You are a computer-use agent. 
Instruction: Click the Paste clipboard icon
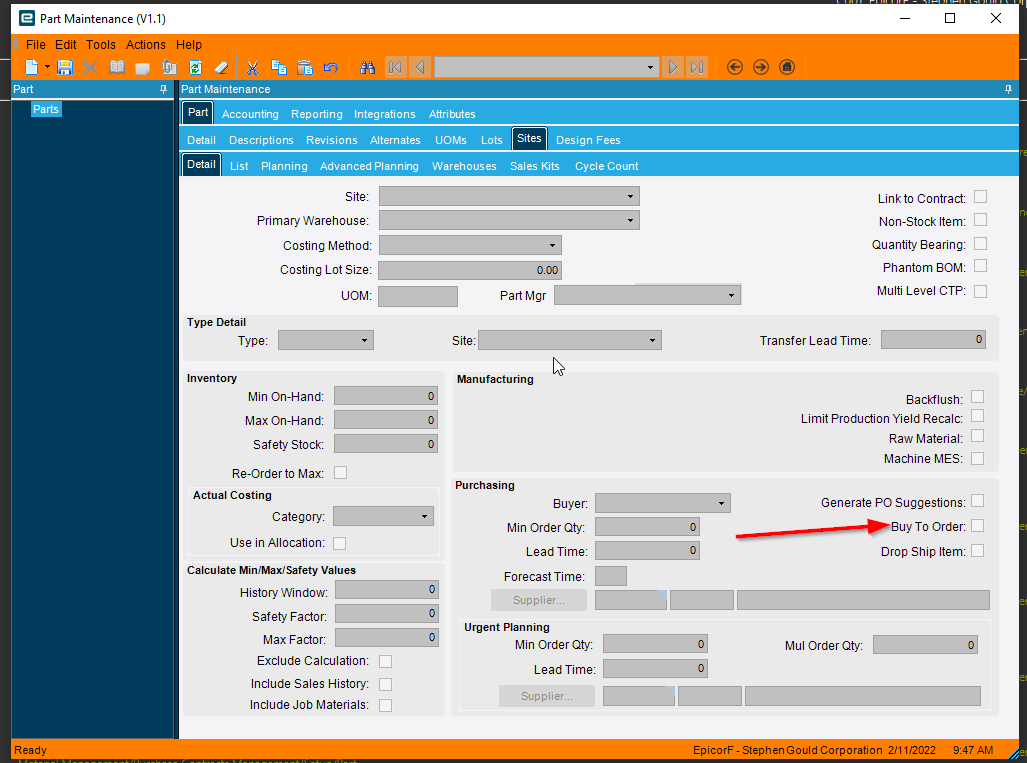(305, 67)
